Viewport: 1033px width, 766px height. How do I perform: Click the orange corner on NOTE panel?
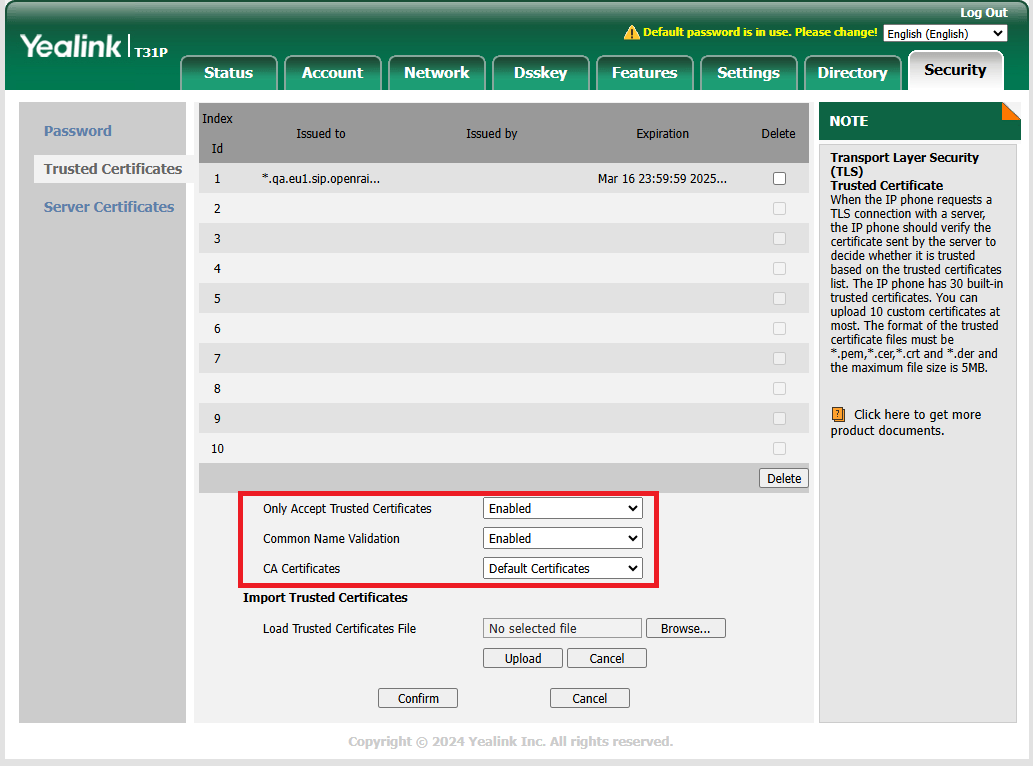coord(1011,111)
